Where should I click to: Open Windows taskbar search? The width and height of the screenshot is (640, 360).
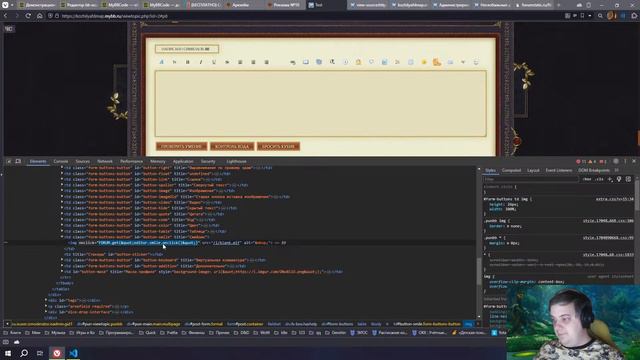(x=24, y=353)
